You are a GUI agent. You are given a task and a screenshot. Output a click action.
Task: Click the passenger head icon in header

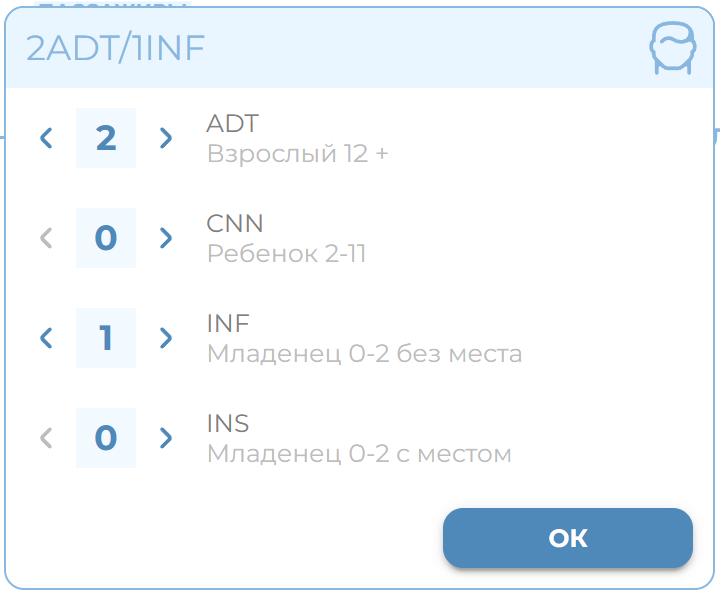tap(672, 49)
